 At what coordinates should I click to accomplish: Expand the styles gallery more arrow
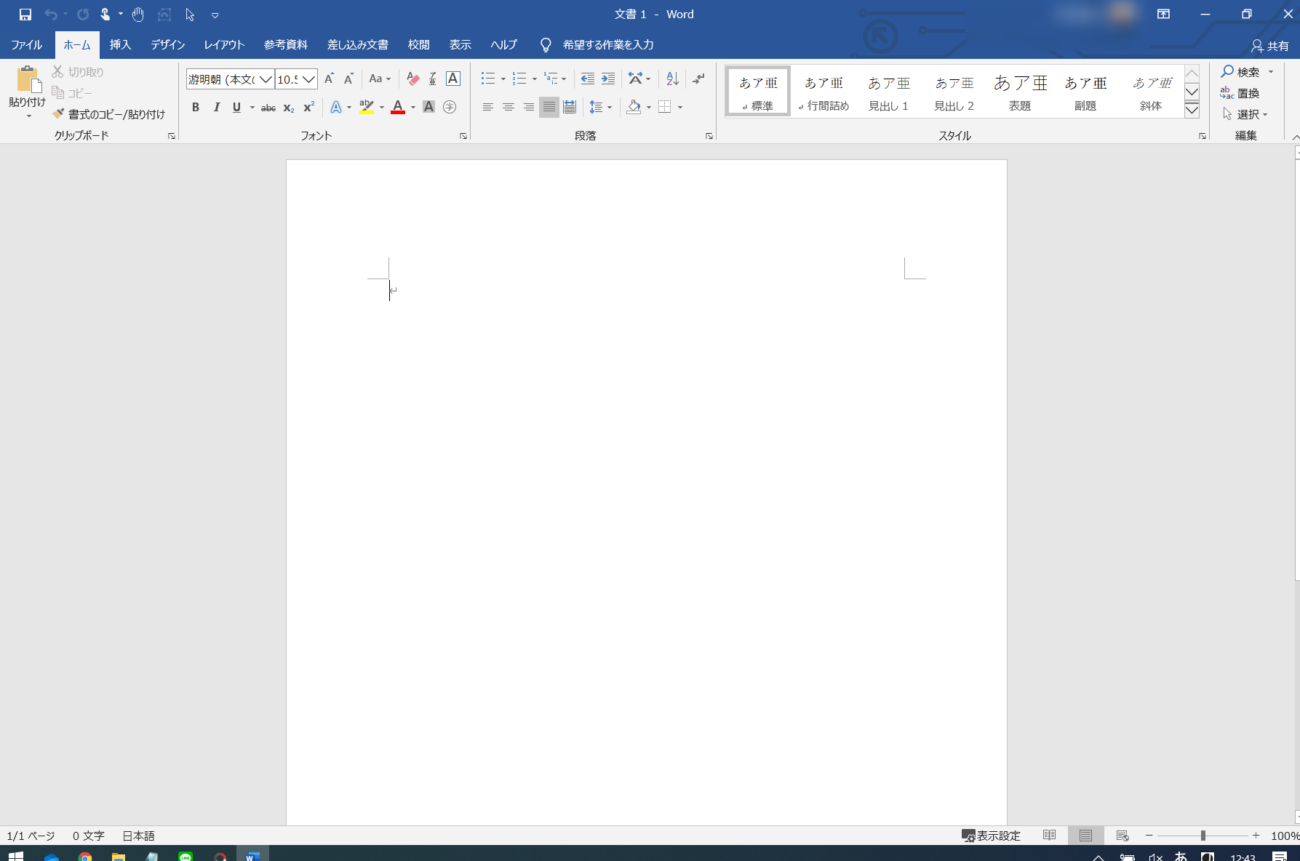pyautogui.click(x=1191, y=110)
